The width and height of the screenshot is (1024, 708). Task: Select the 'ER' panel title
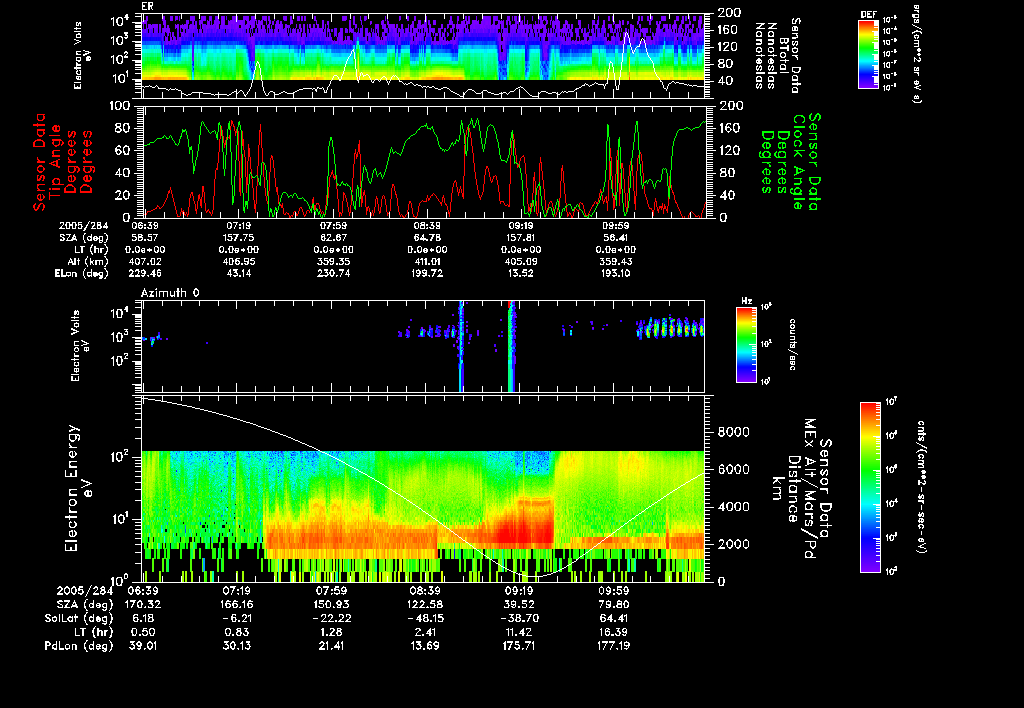147,6
